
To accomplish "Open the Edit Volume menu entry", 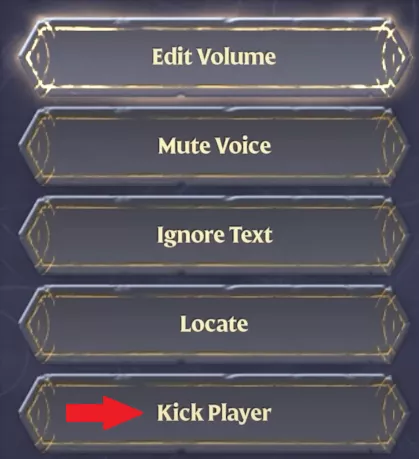I will tap(213, 57).
